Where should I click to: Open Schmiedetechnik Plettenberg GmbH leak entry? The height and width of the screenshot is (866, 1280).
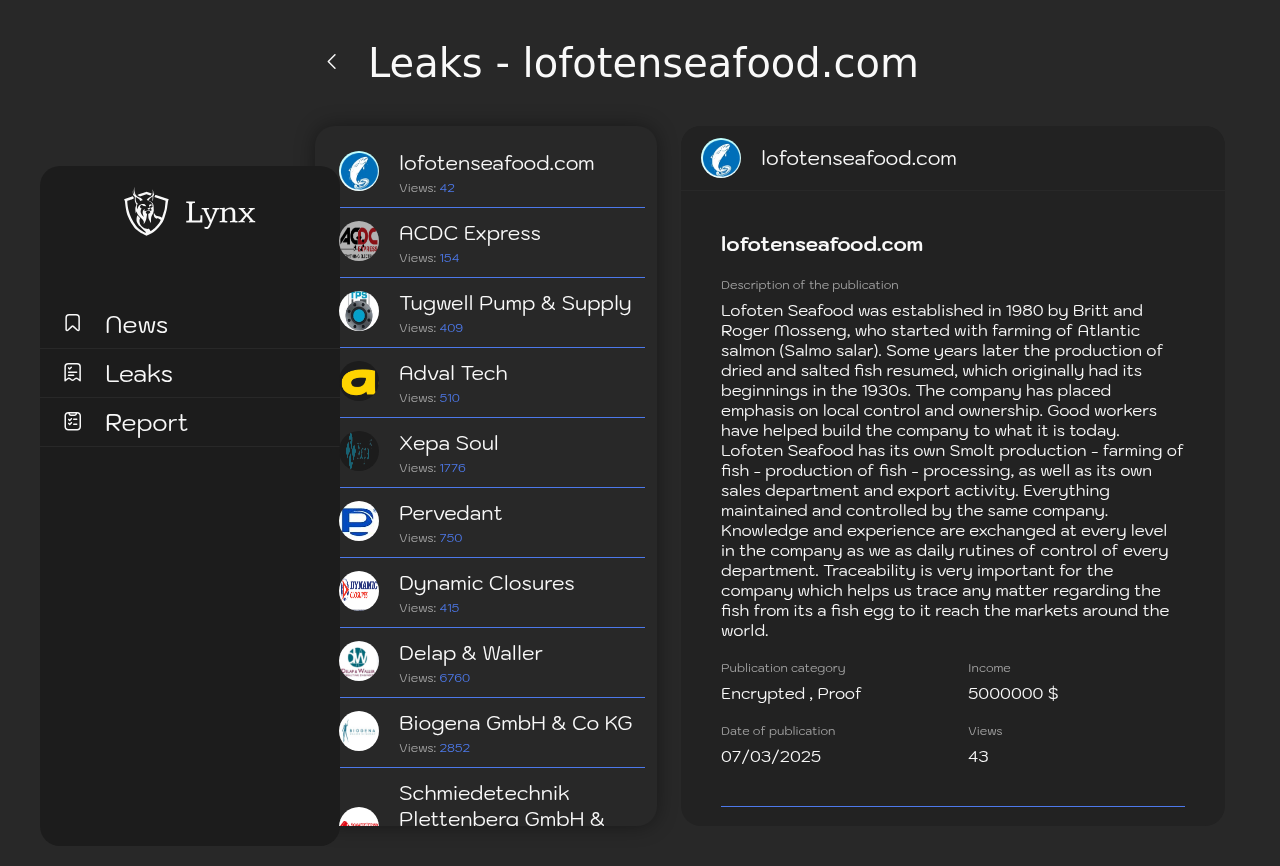pos(492,798)
